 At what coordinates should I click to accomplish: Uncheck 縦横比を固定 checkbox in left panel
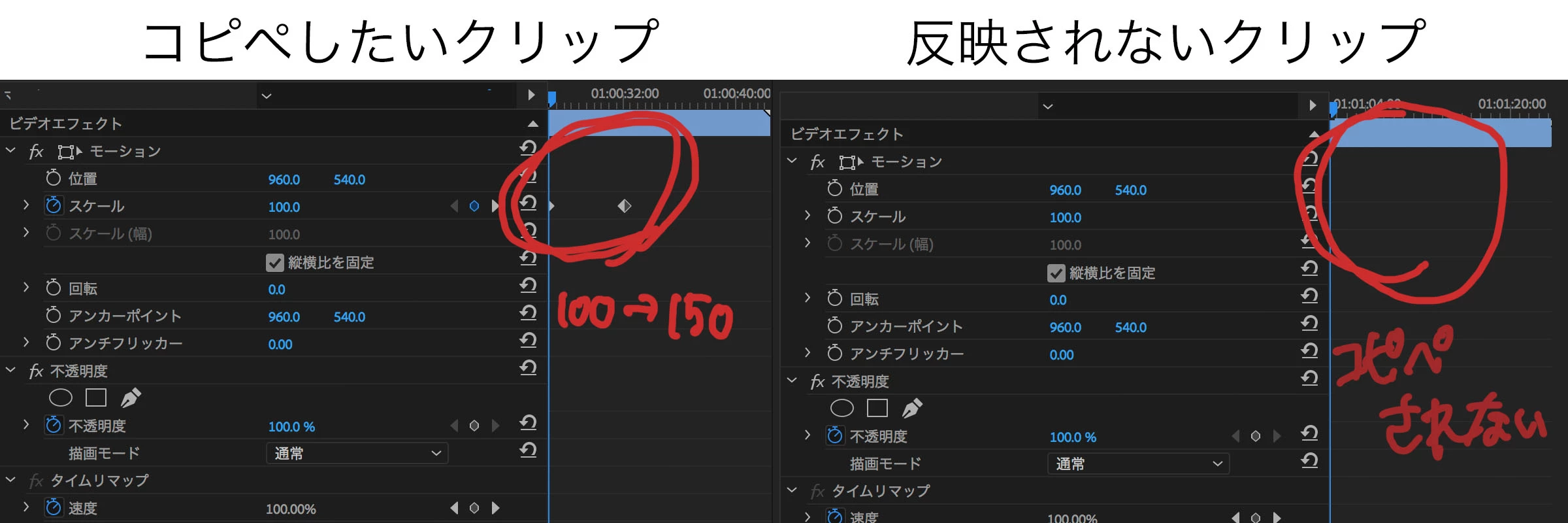click(275, 262)
